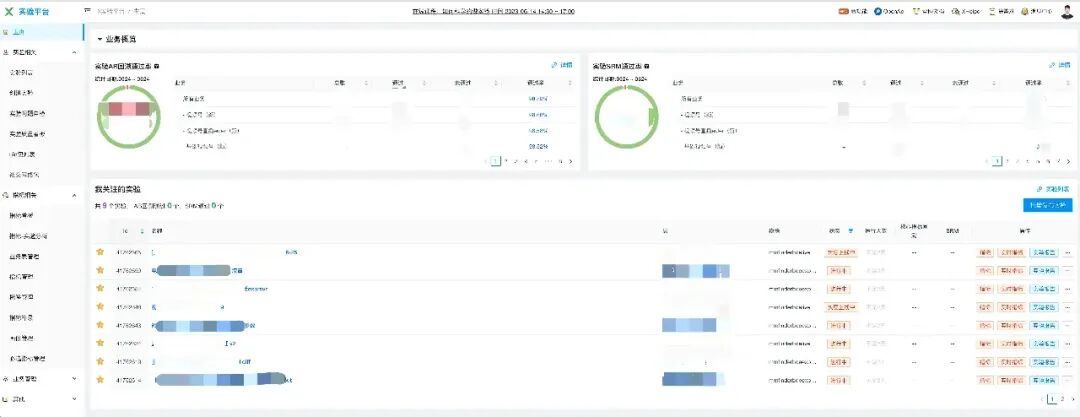Unstar the second followed experiment row

click(100, 270)
